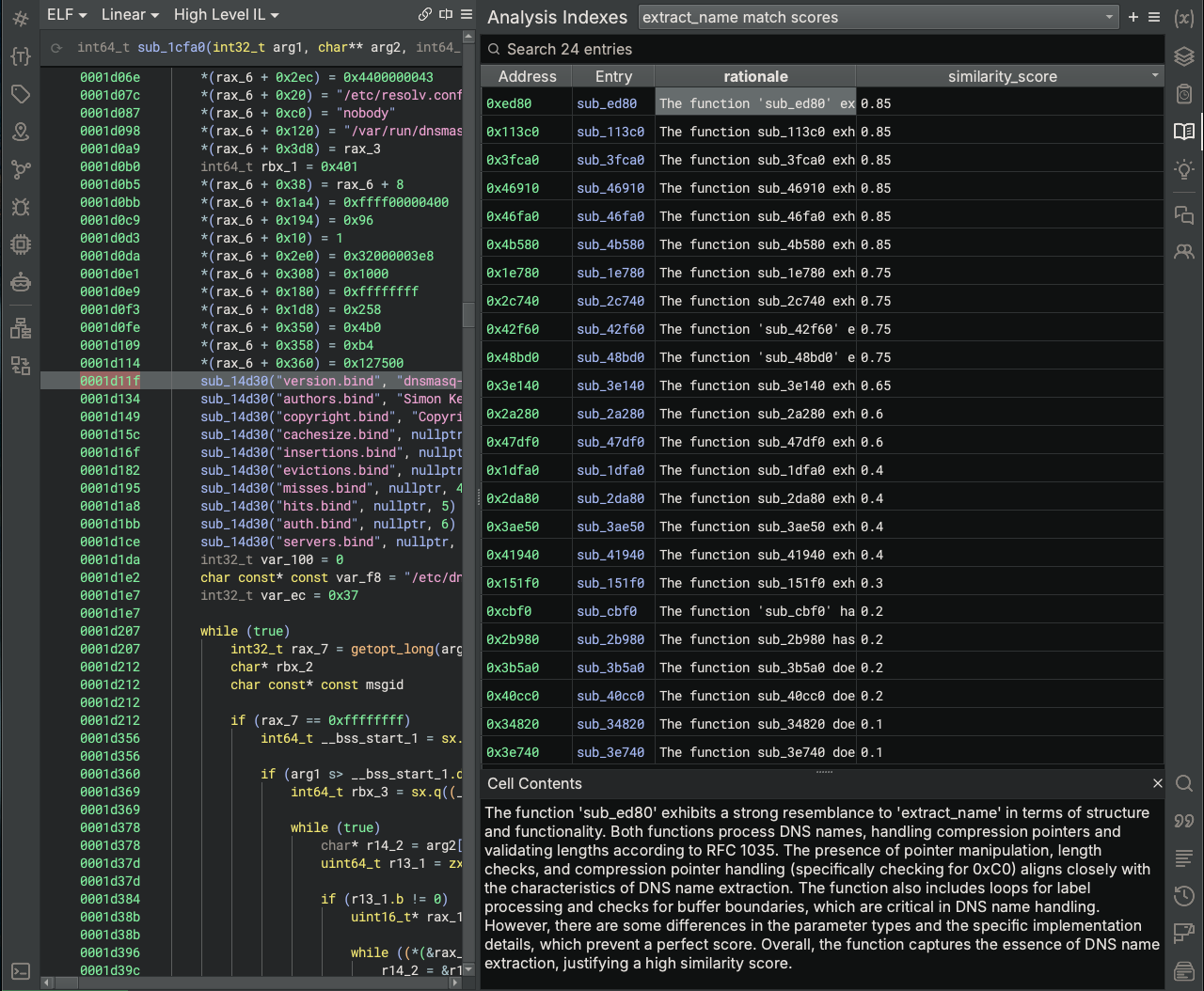Open the robot assistant sidebar icon

(x=21, y=282)
